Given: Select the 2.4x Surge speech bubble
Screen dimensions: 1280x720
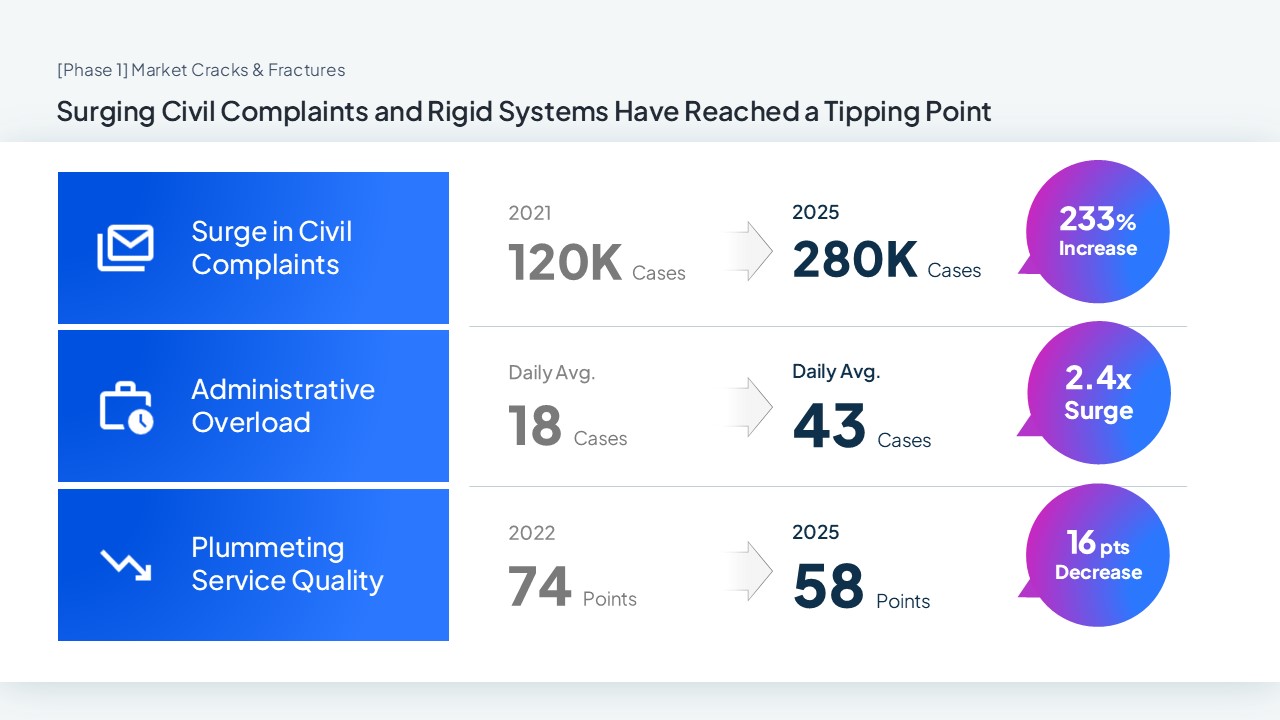Looking at the screenshot, I should tap(1098, 393).
